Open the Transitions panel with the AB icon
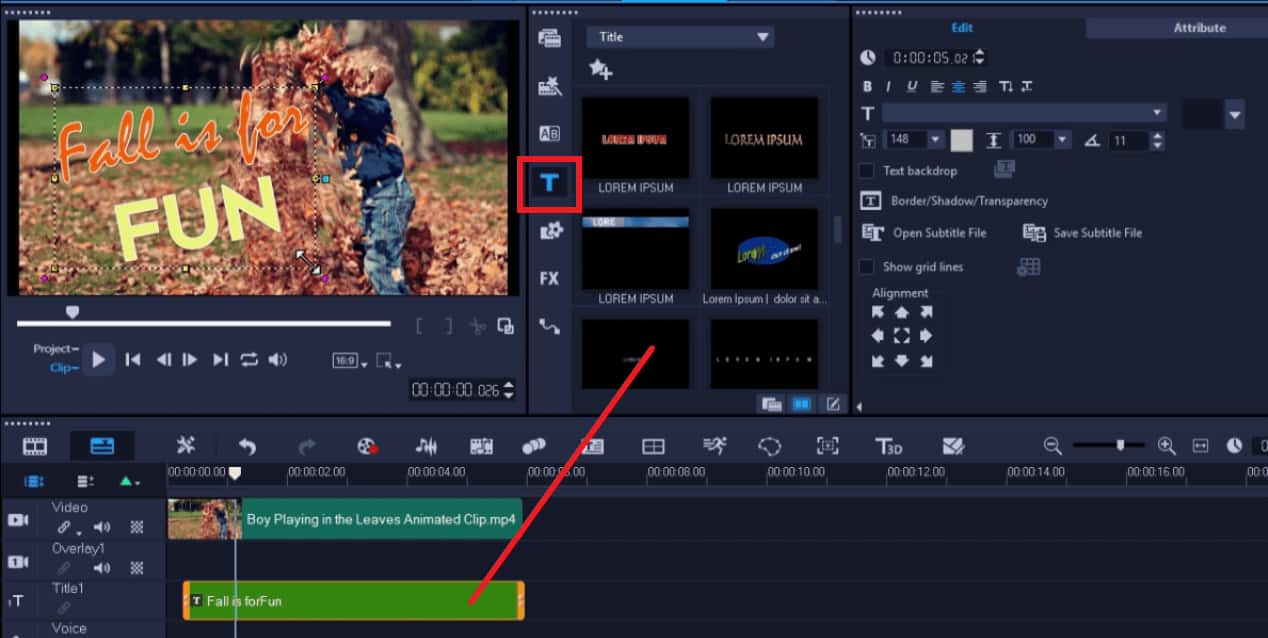This screenshot has height=638, width=1268. (547, 132)
